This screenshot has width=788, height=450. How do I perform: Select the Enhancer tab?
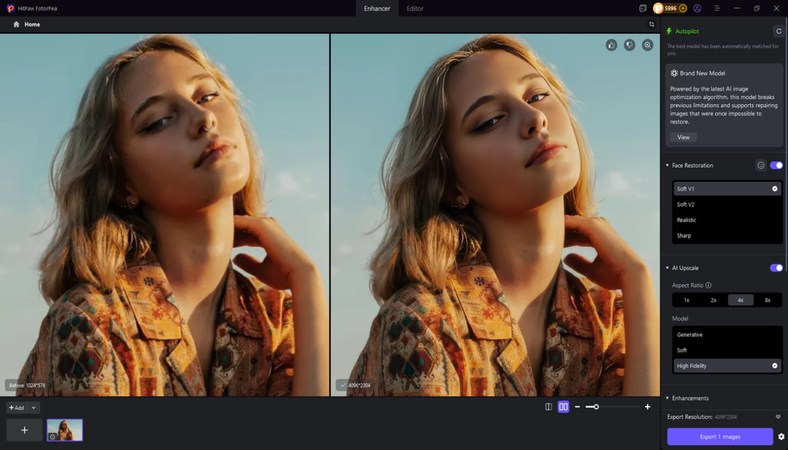click(376, 8)
